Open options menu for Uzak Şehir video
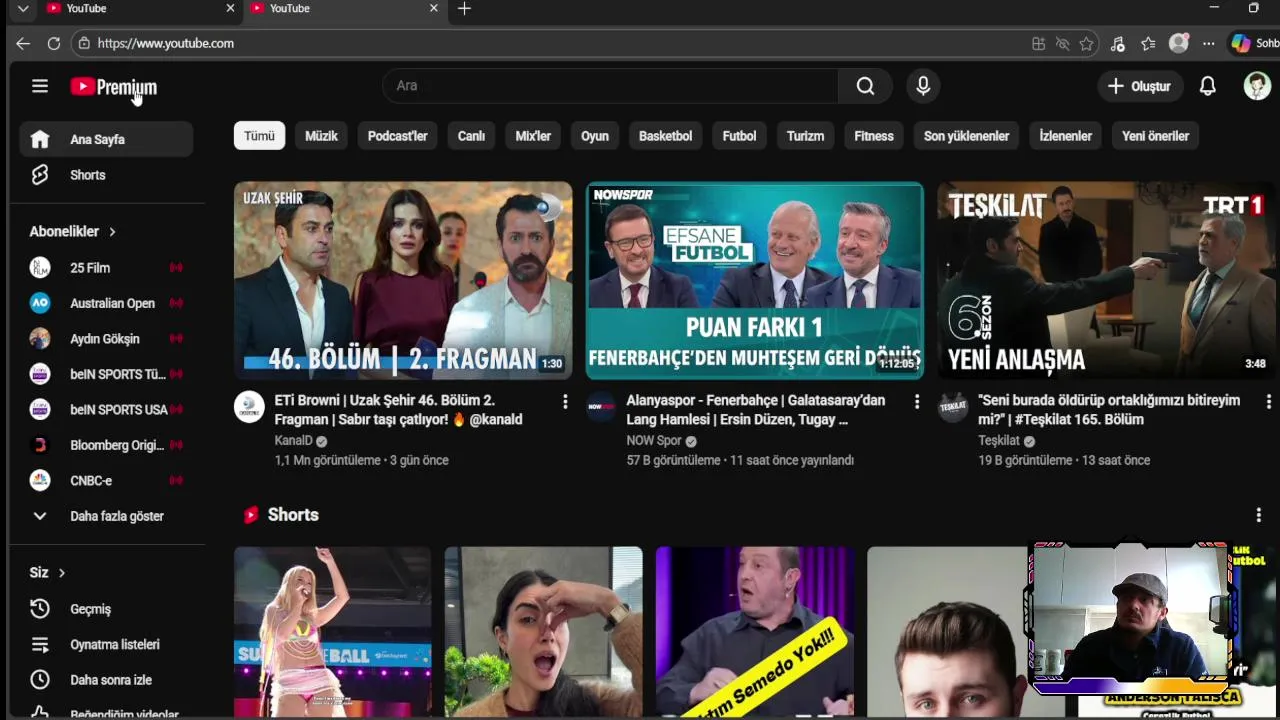 point(565,402)
